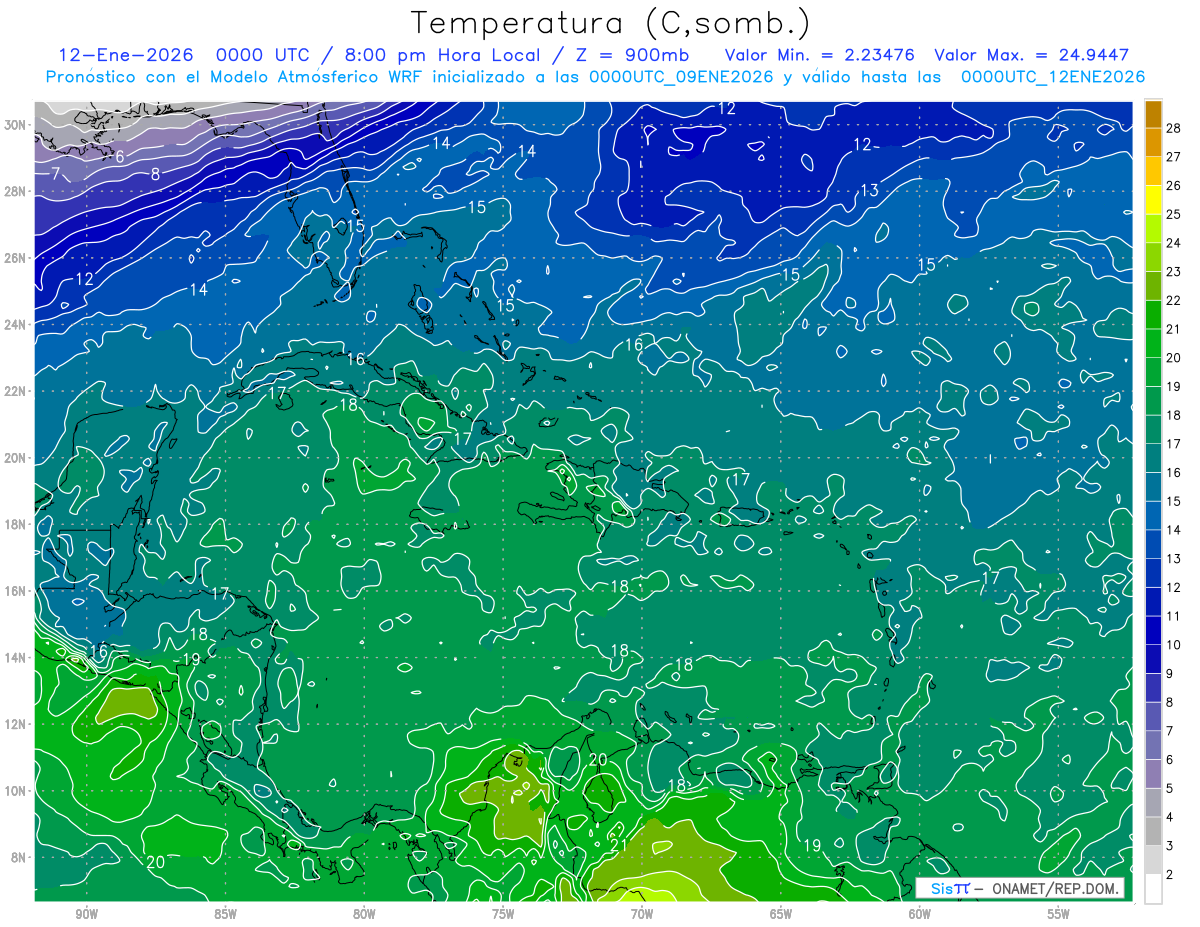The image size is (1200, 927).
Task: Click the color scale value 15
Action: (x=1173, y=501)
